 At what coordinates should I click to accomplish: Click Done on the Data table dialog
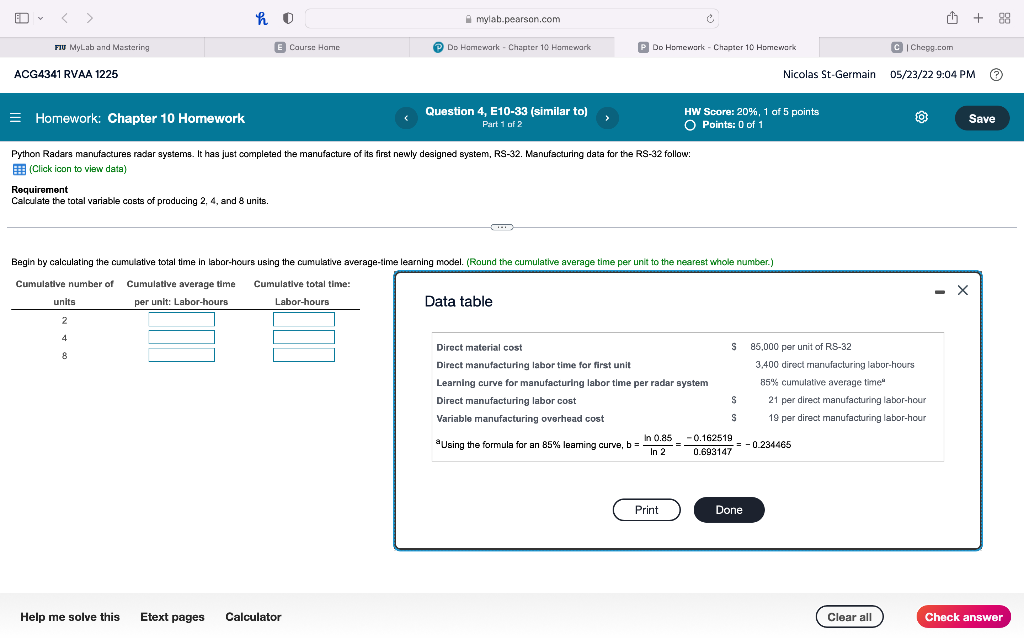[728, 509]
